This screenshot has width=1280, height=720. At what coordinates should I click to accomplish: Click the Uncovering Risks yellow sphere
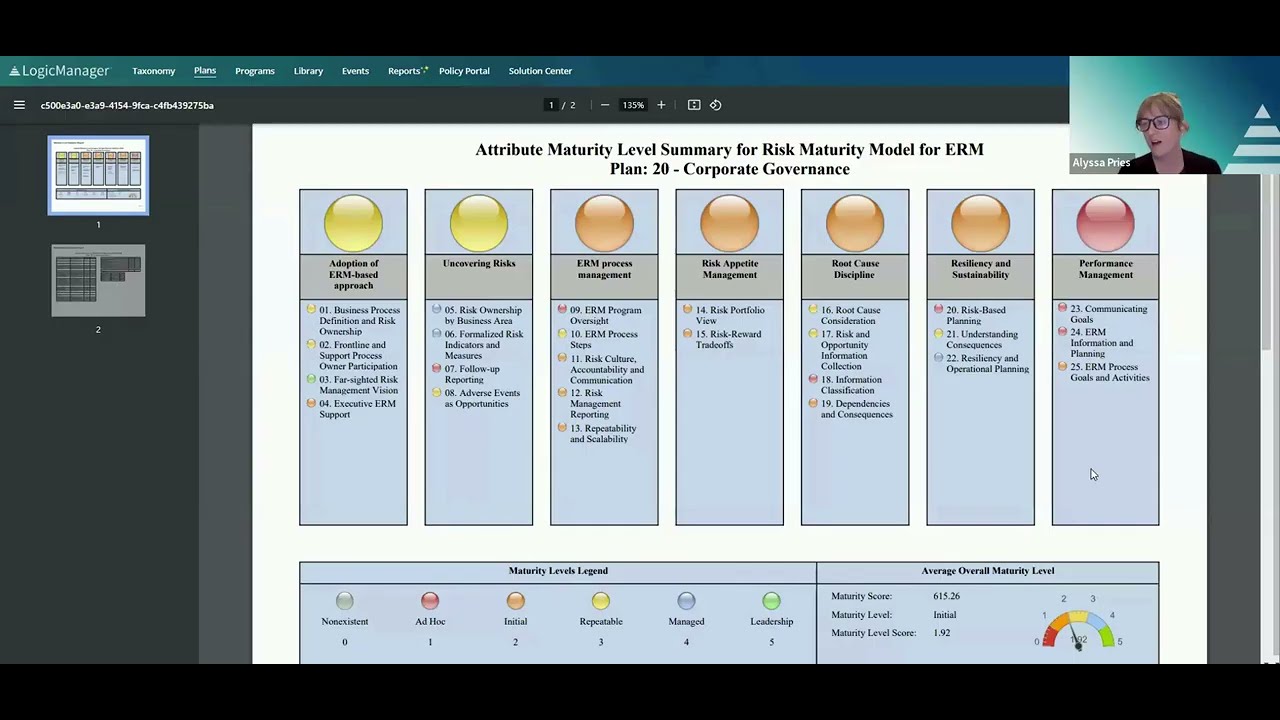(x=479, y=222)
